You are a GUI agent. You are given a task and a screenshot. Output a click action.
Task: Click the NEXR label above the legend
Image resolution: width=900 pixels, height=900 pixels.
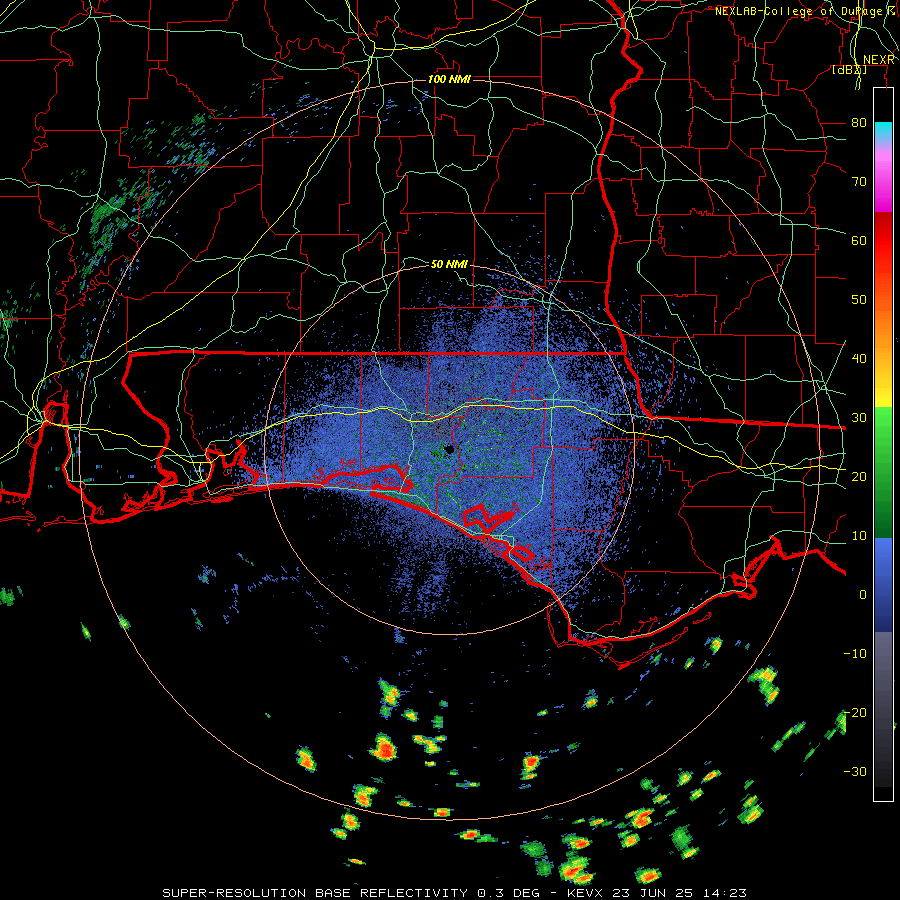(878, 60)
